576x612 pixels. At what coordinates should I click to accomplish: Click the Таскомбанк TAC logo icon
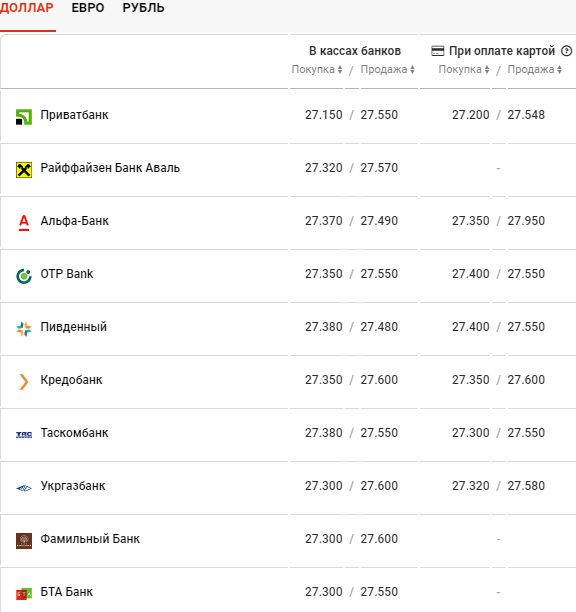click(23, 435)
